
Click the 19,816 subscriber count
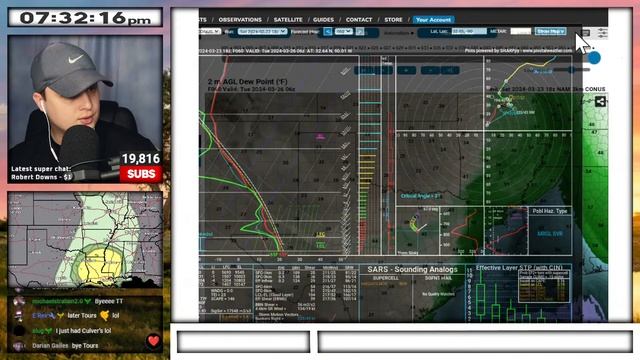coord(141,158)
